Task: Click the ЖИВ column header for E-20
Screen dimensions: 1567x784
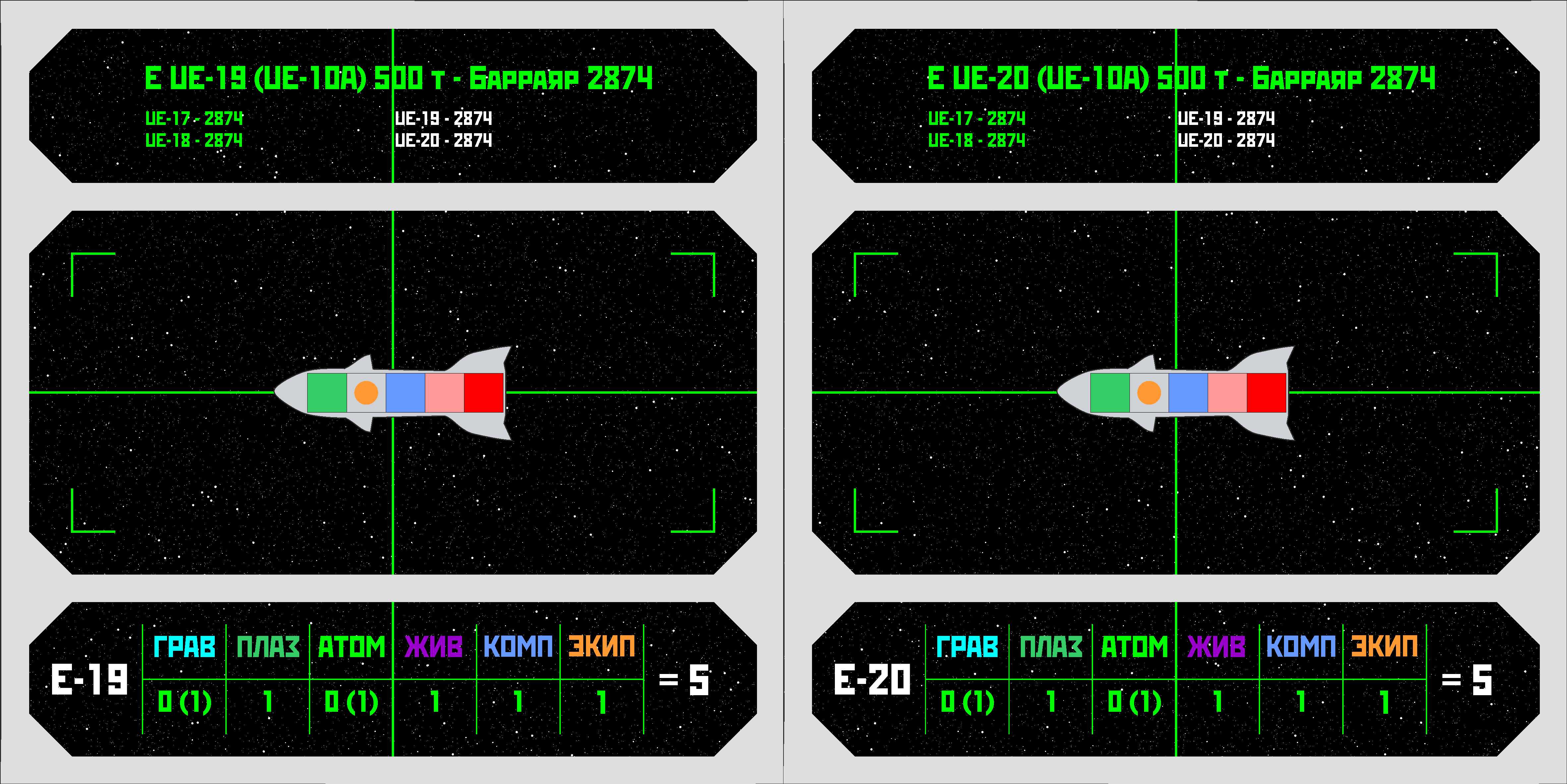Action: (1217, 647)
